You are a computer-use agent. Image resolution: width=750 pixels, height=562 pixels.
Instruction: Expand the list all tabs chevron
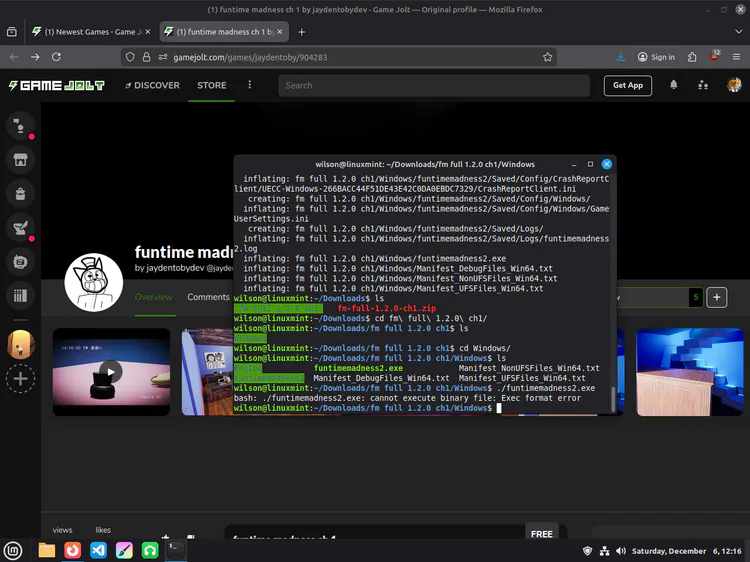pyautogui.click(x=739, y=32)
